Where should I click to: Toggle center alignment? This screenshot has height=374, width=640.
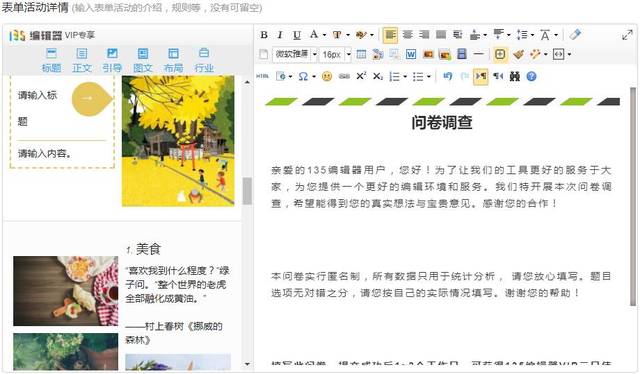pos(407,35)
